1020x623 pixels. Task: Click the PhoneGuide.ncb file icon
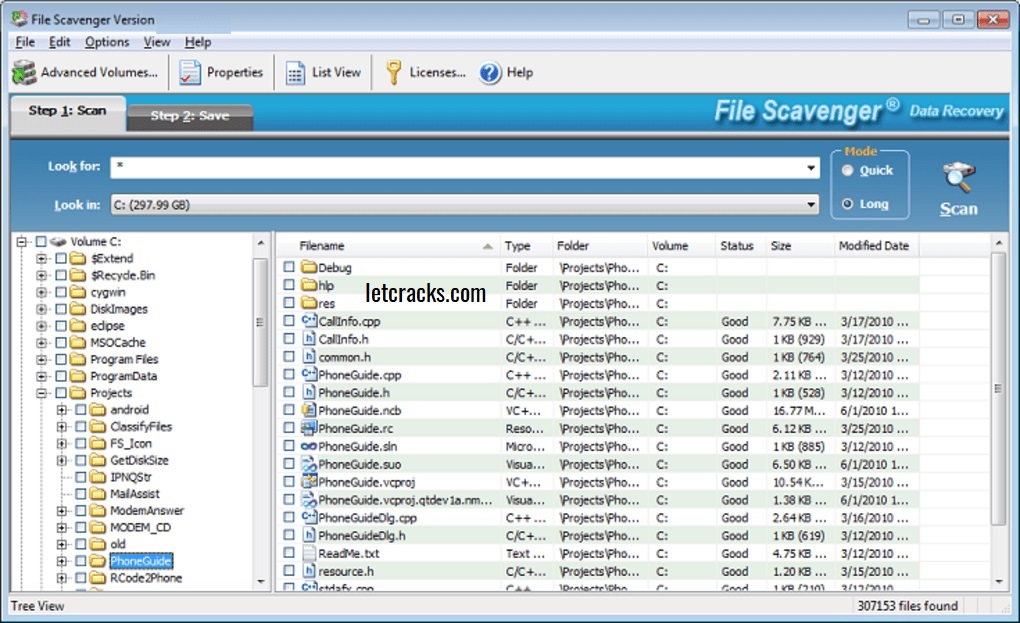click(x=308, y=410)
